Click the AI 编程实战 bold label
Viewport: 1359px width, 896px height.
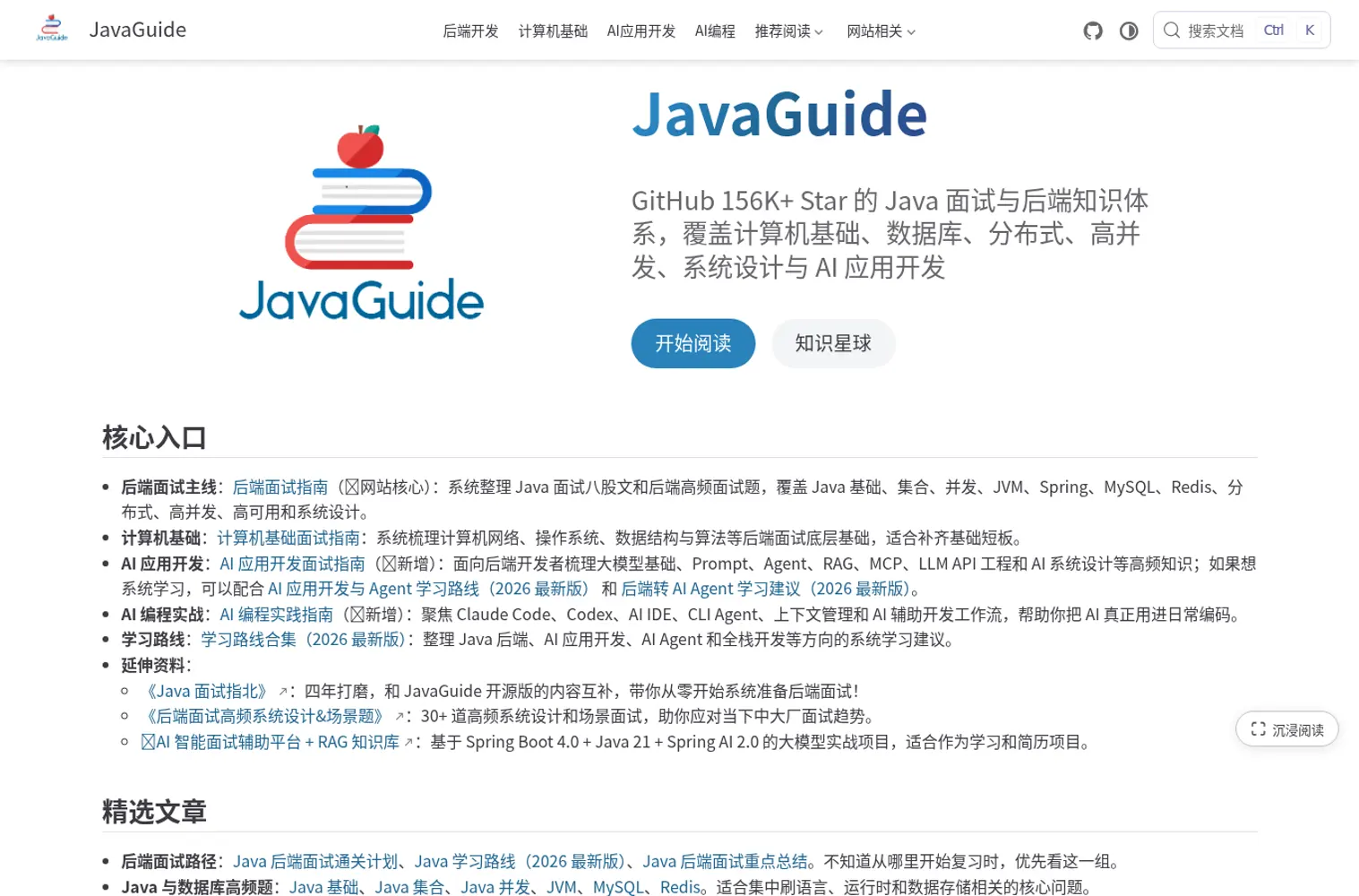coord(163,616)
